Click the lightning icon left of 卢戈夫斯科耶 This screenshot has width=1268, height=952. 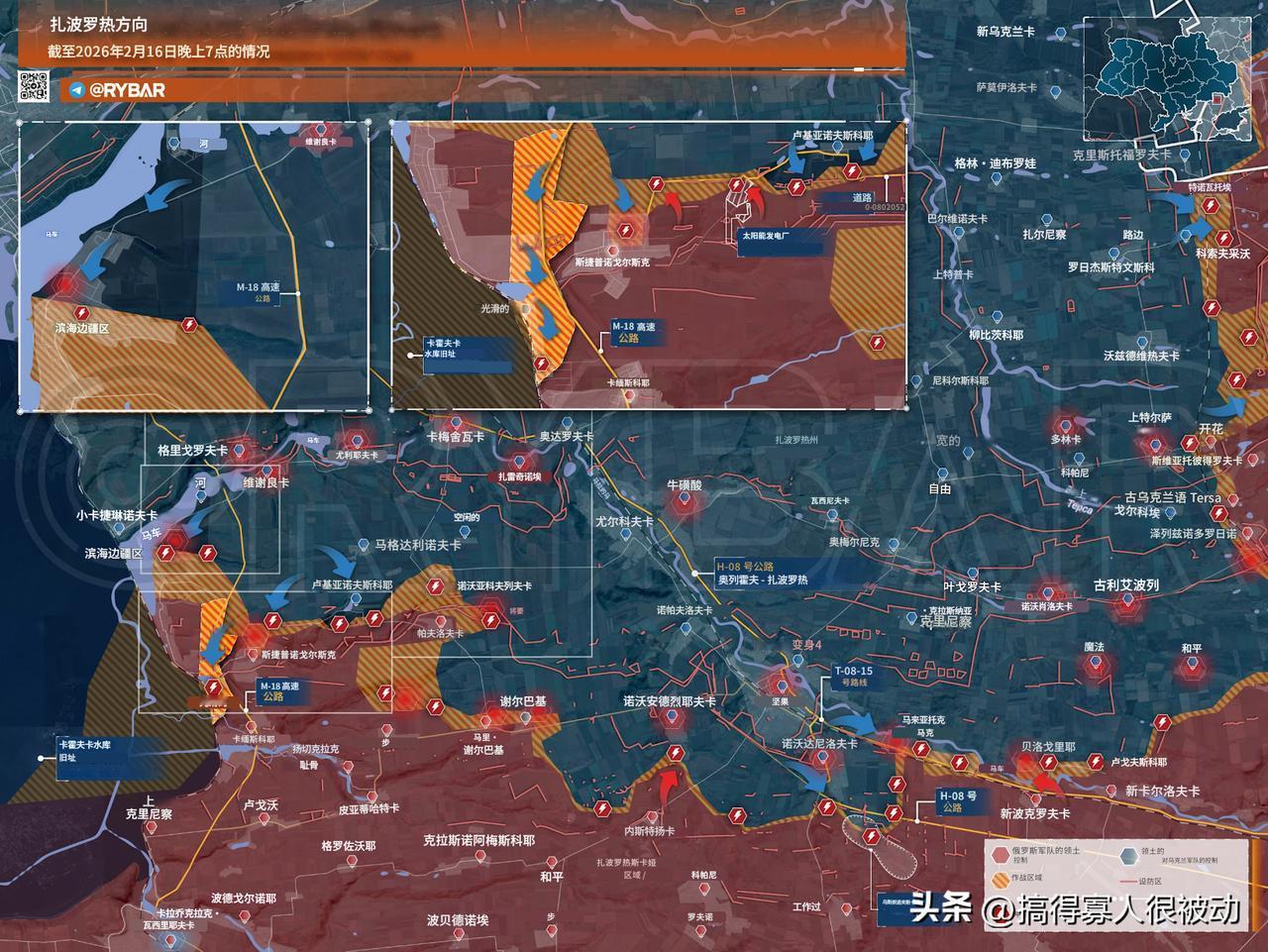pyautogui.click(x=1095, y=761)
